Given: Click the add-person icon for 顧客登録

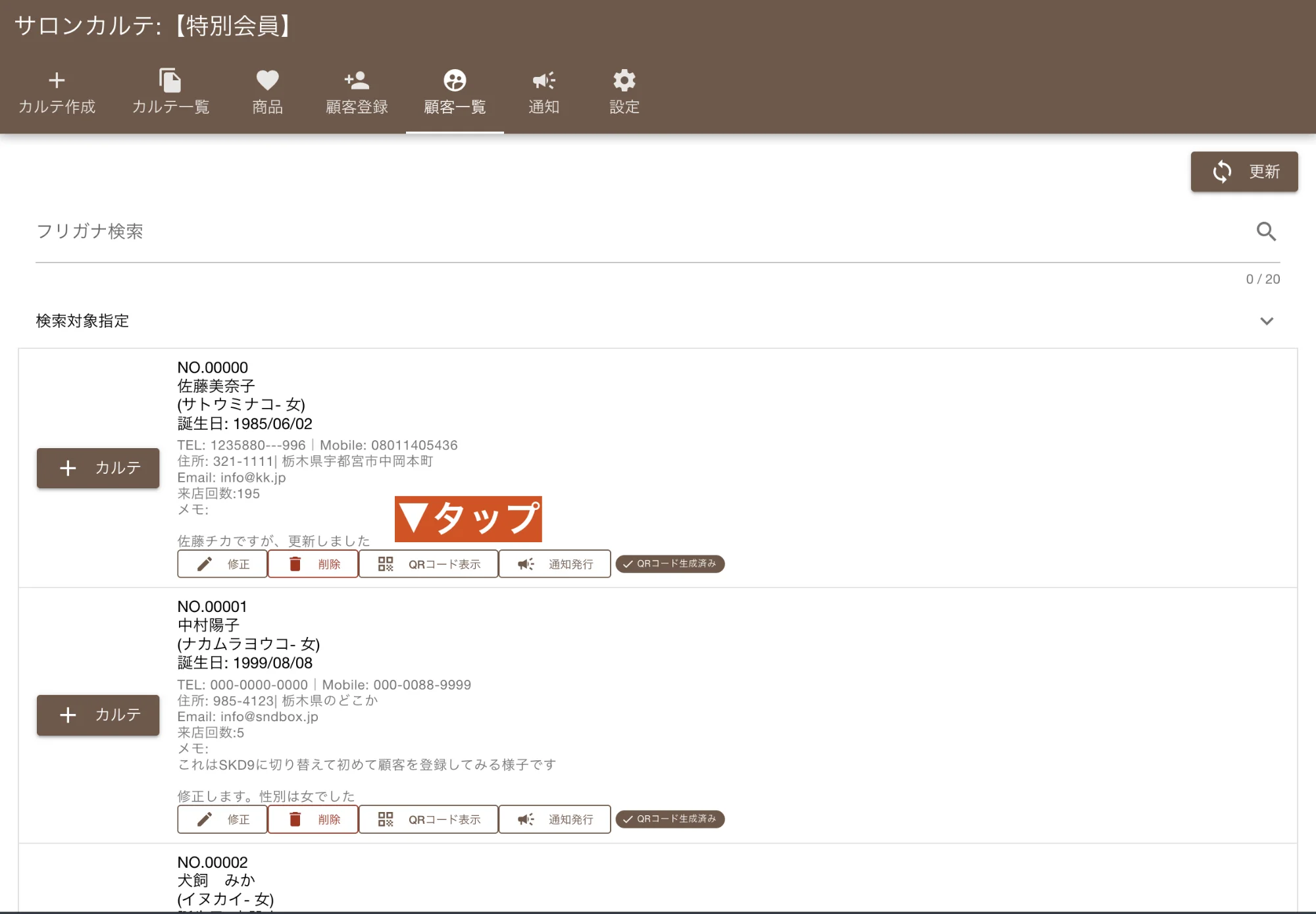Looking at the screenshot, I should point(357,80).
